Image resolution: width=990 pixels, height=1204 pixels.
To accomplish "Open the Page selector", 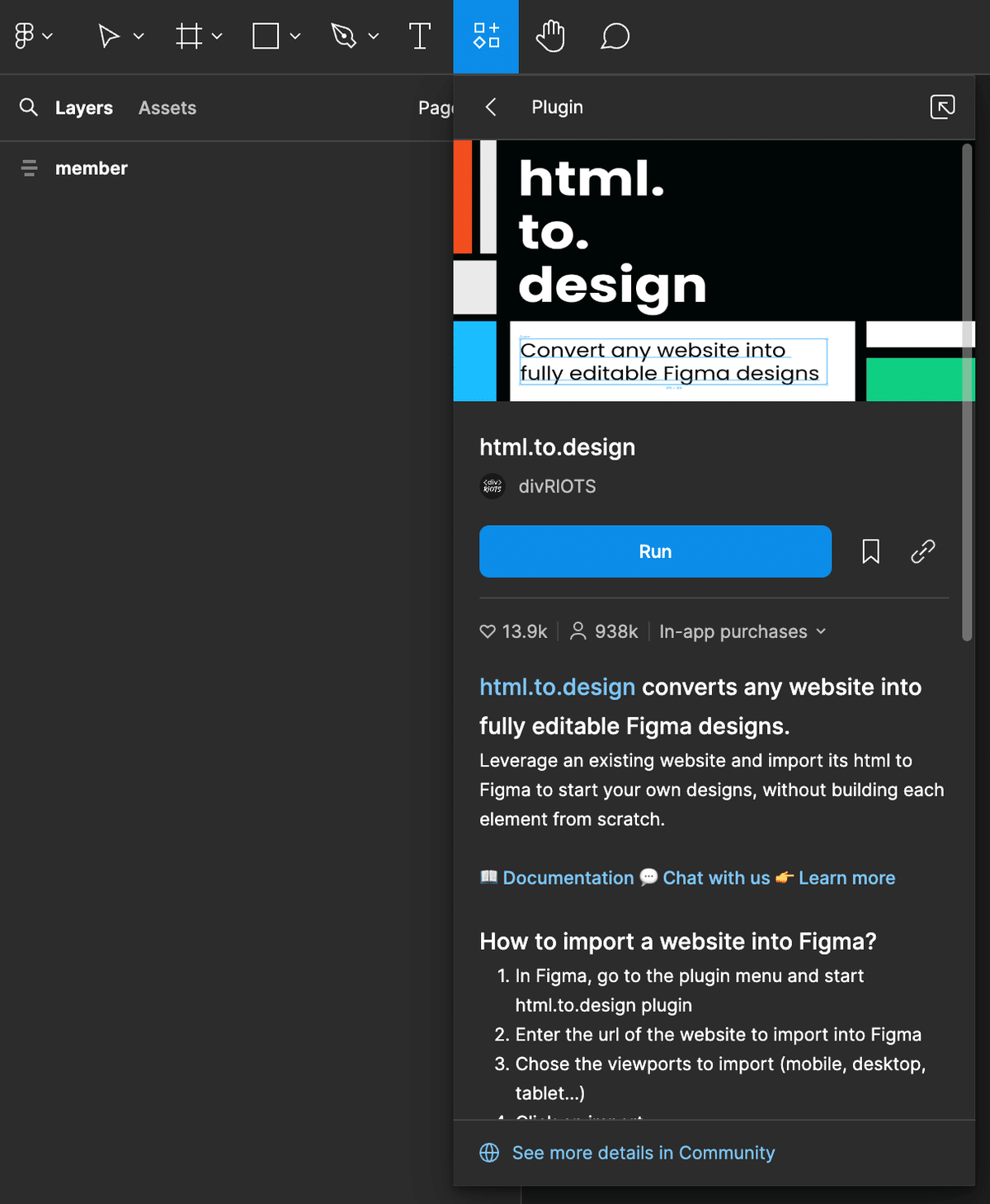I will [x=436, y=108].
